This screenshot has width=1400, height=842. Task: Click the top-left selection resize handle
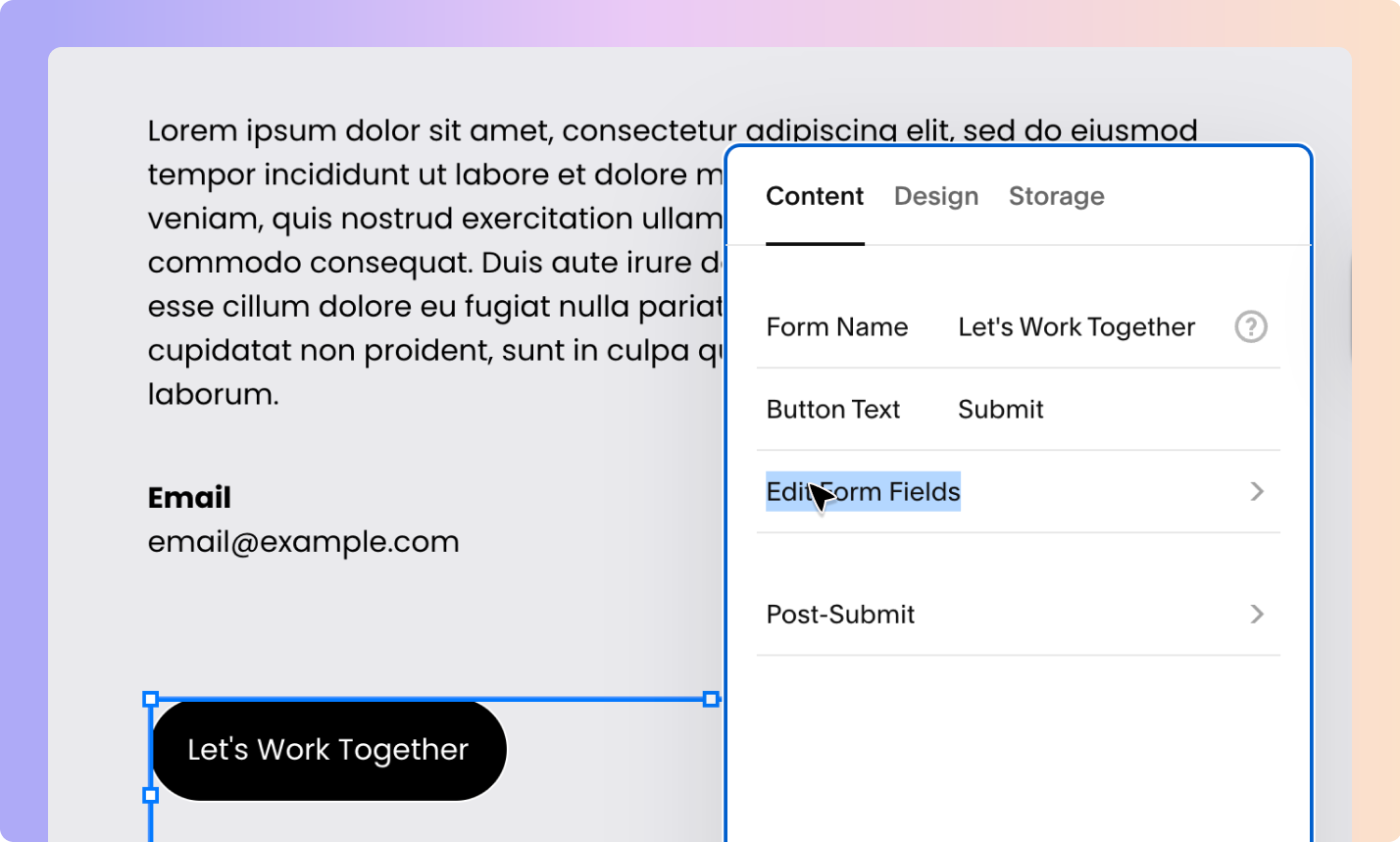pos(151,699)
